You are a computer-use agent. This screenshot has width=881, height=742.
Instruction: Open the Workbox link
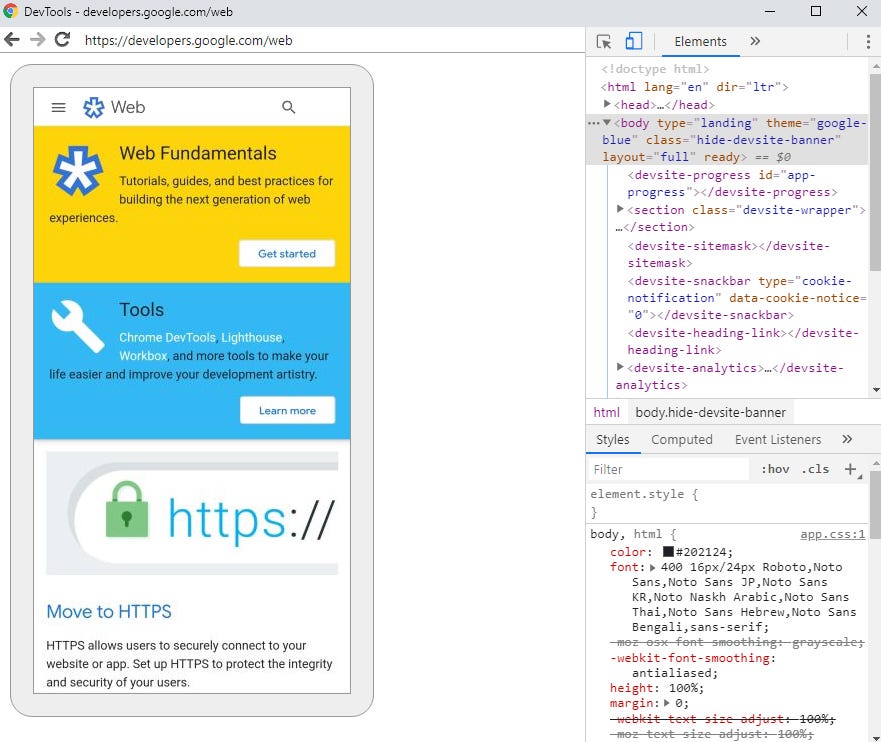pyautogui.click(x=143, y=356)
